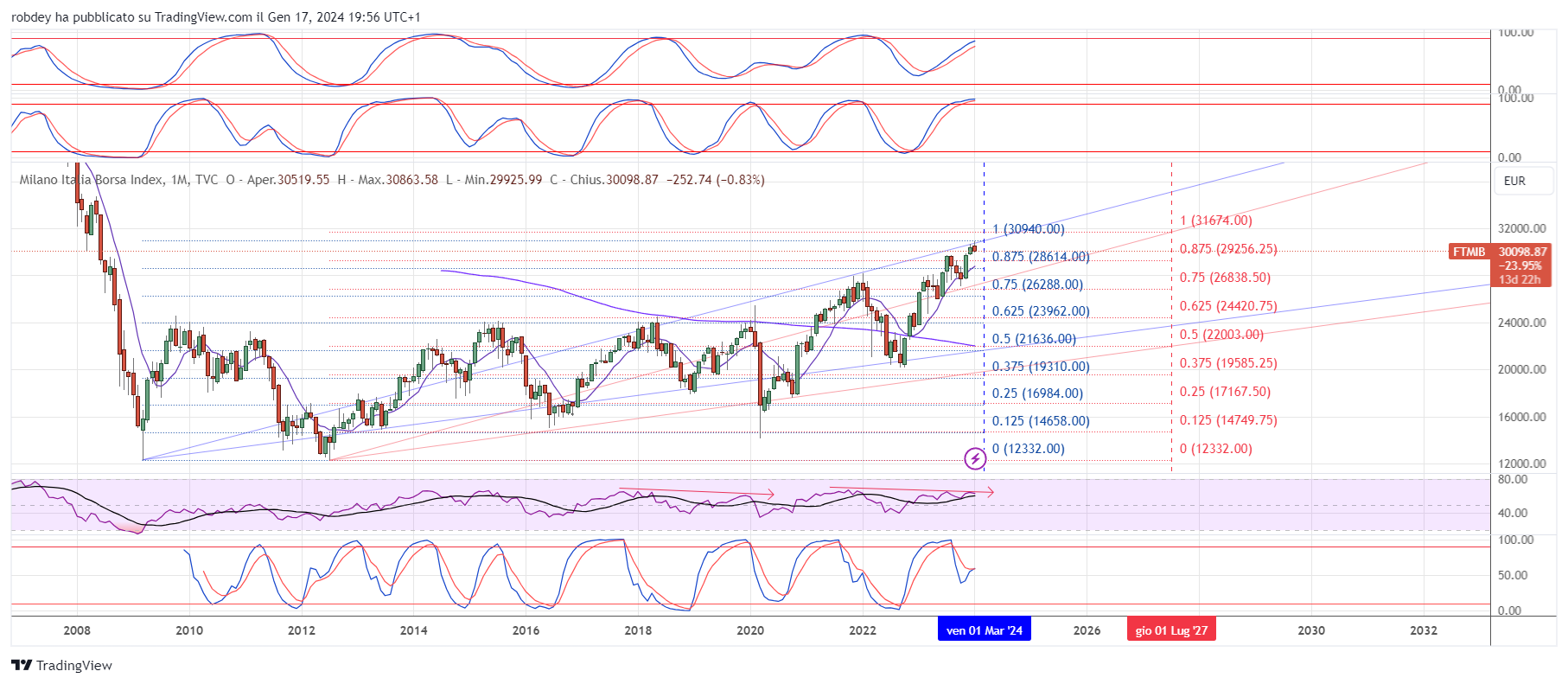Click the 2012 year label on time axis
1568x684 pixels.
(x=302, y=630)
